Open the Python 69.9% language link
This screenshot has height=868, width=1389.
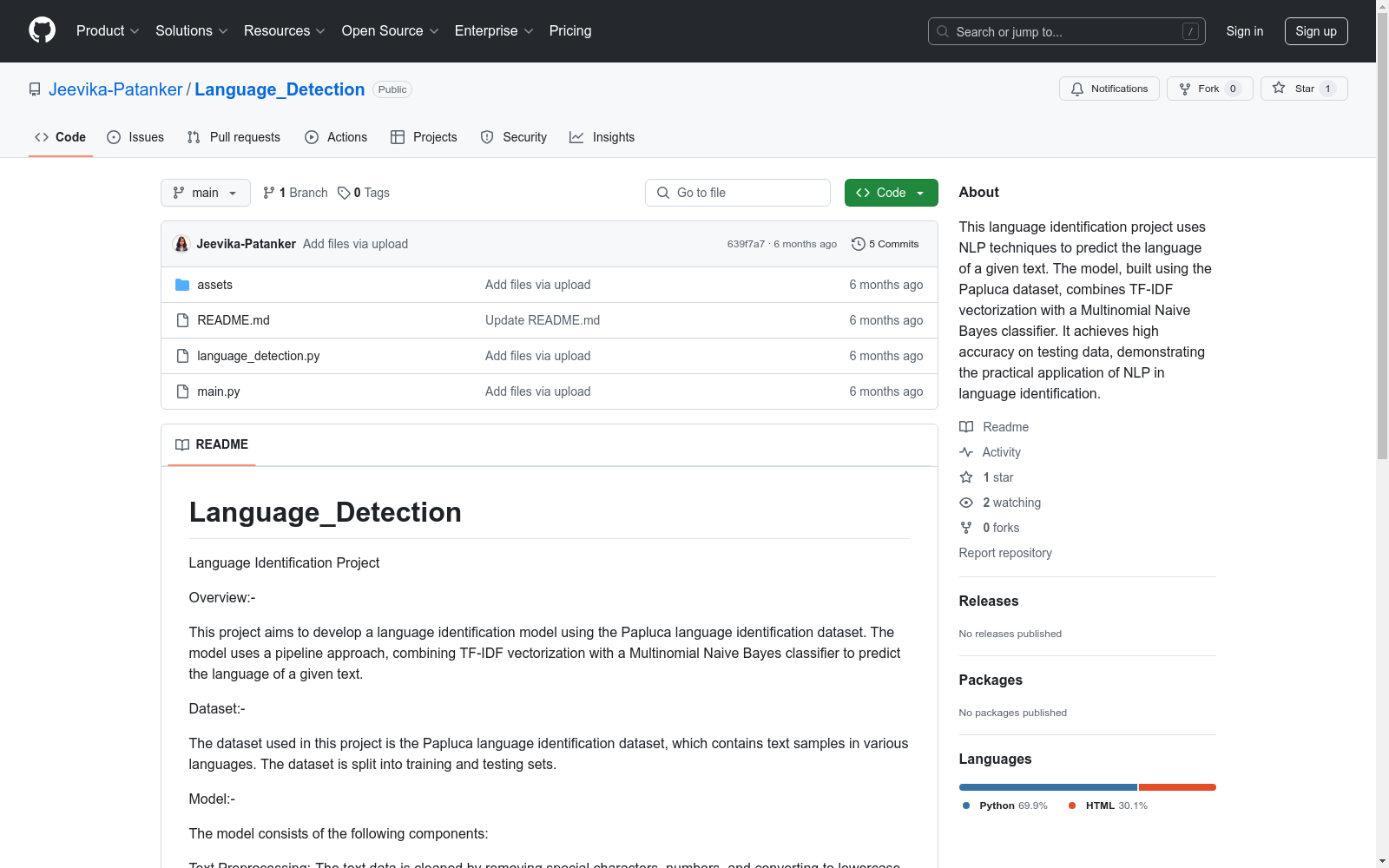(x=1004, y=806)
